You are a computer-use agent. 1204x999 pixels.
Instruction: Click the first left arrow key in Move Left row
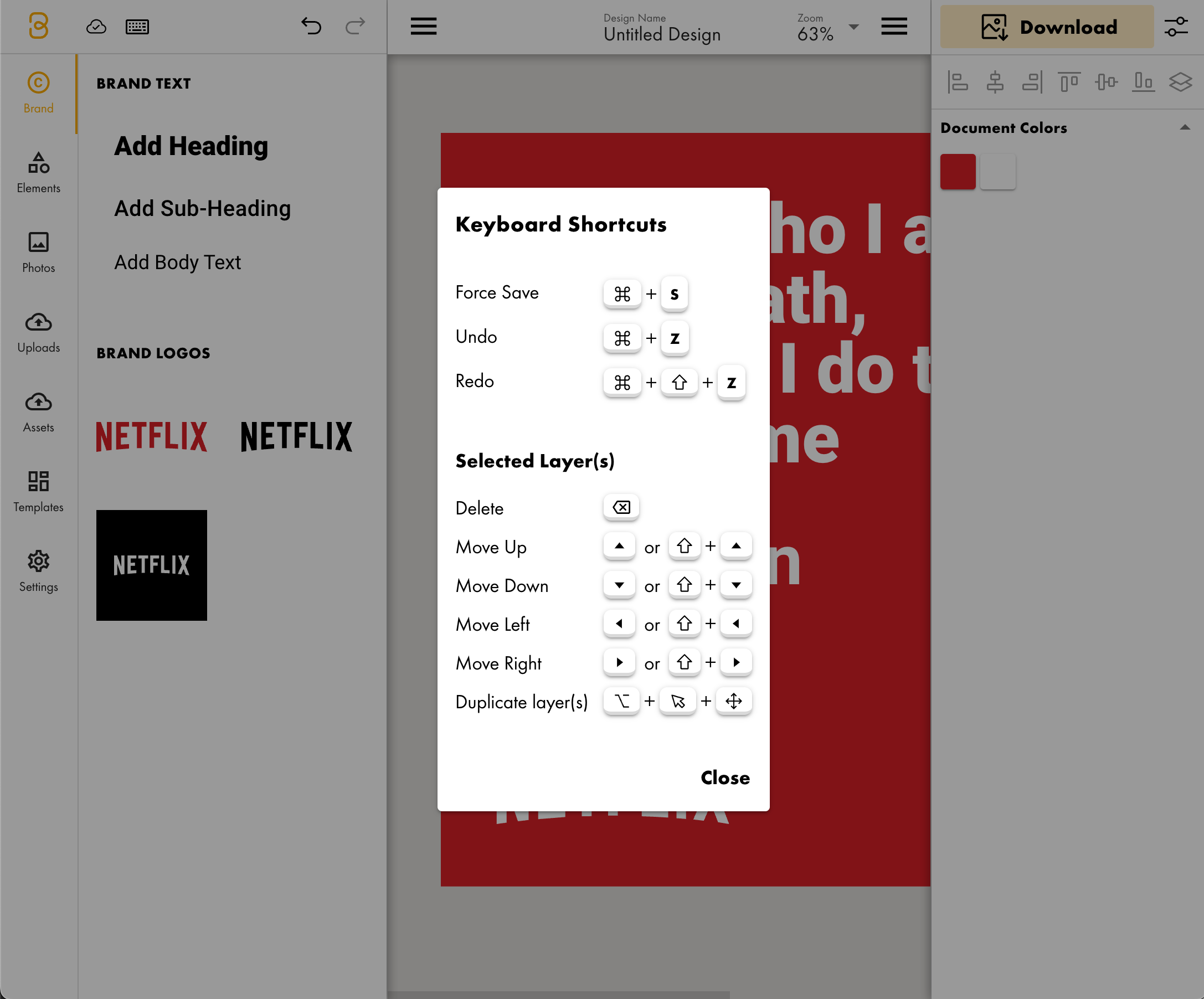tap(619, 624)
